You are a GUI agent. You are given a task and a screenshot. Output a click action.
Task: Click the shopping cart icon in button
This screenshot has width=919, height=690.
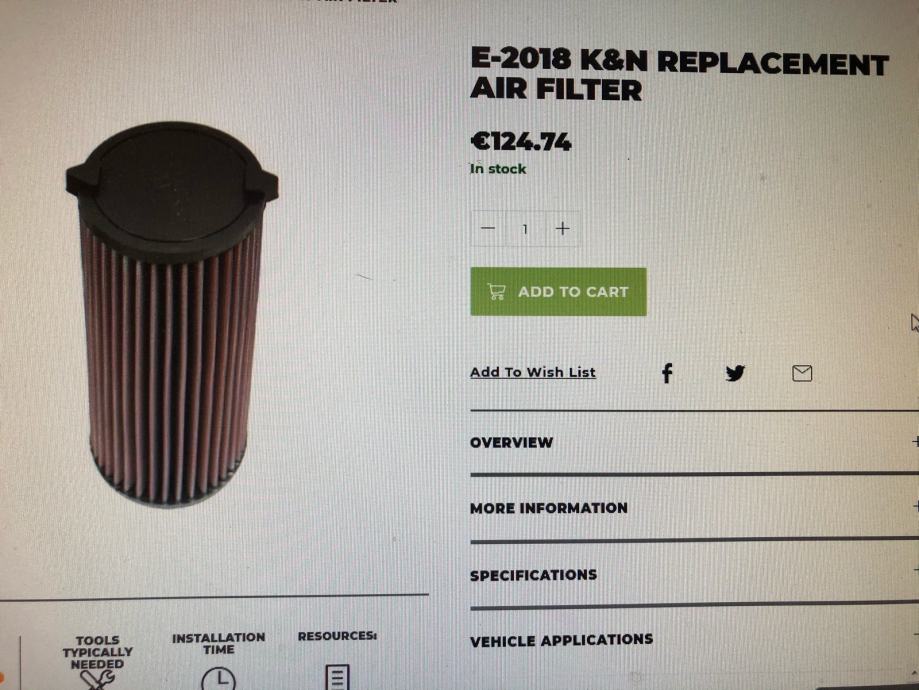coord(496,291)
